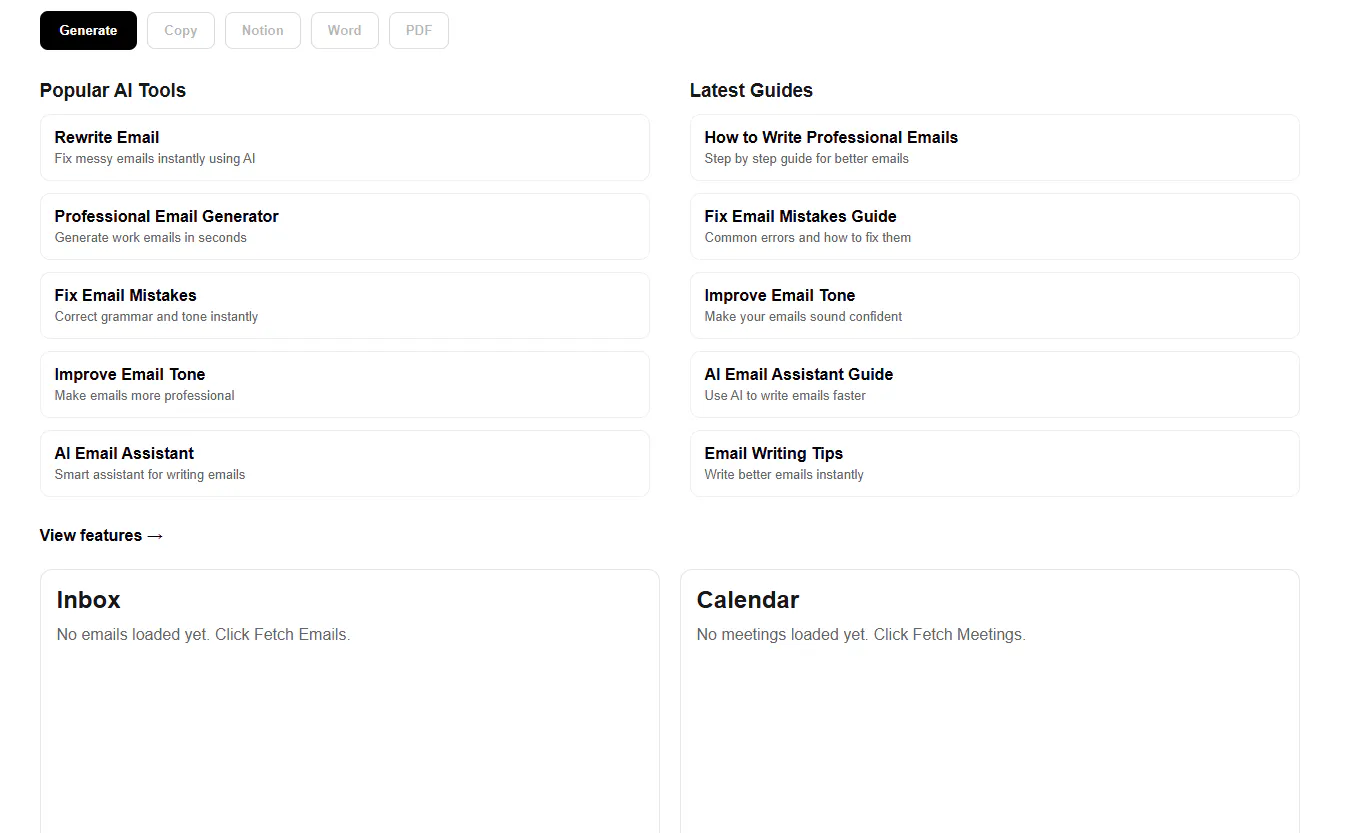Click 'Smart assistant for writing emails' text
Viewport: 1360px width, 833px height.
(x=150, y=474)
